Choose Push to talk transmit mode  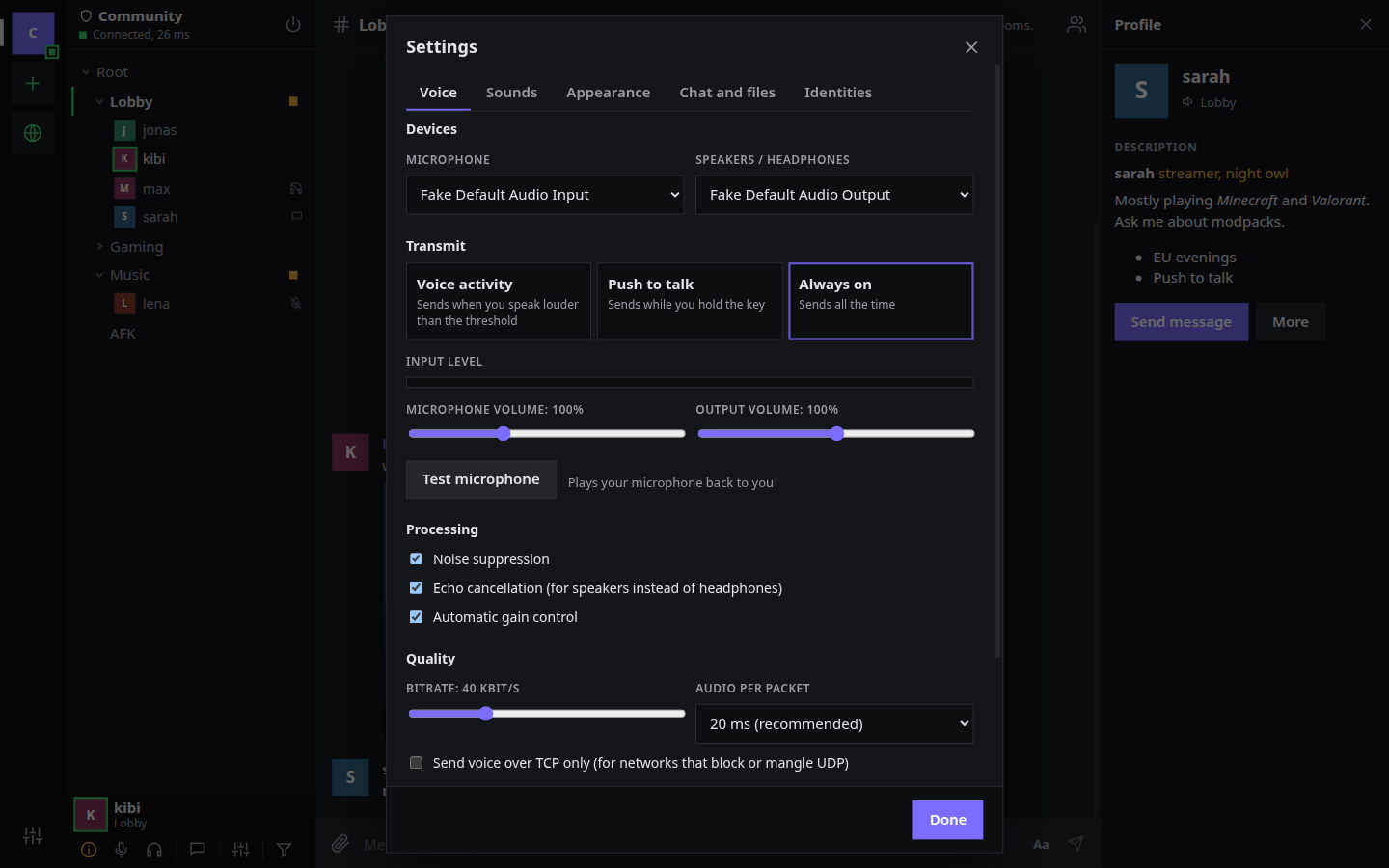[x=690, y=301]
